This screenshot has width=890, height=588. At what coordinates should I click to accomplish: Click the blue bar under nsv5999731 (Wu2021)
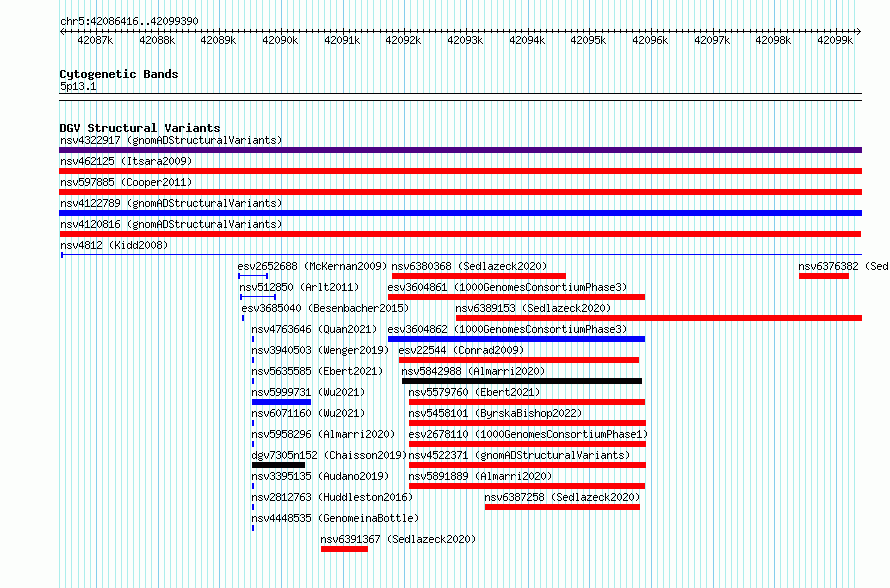[281, 402]
